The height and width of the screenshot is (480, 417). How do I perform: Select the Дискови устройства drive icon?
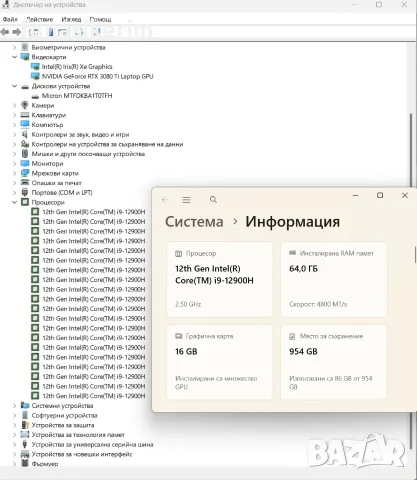click(25, 86)
